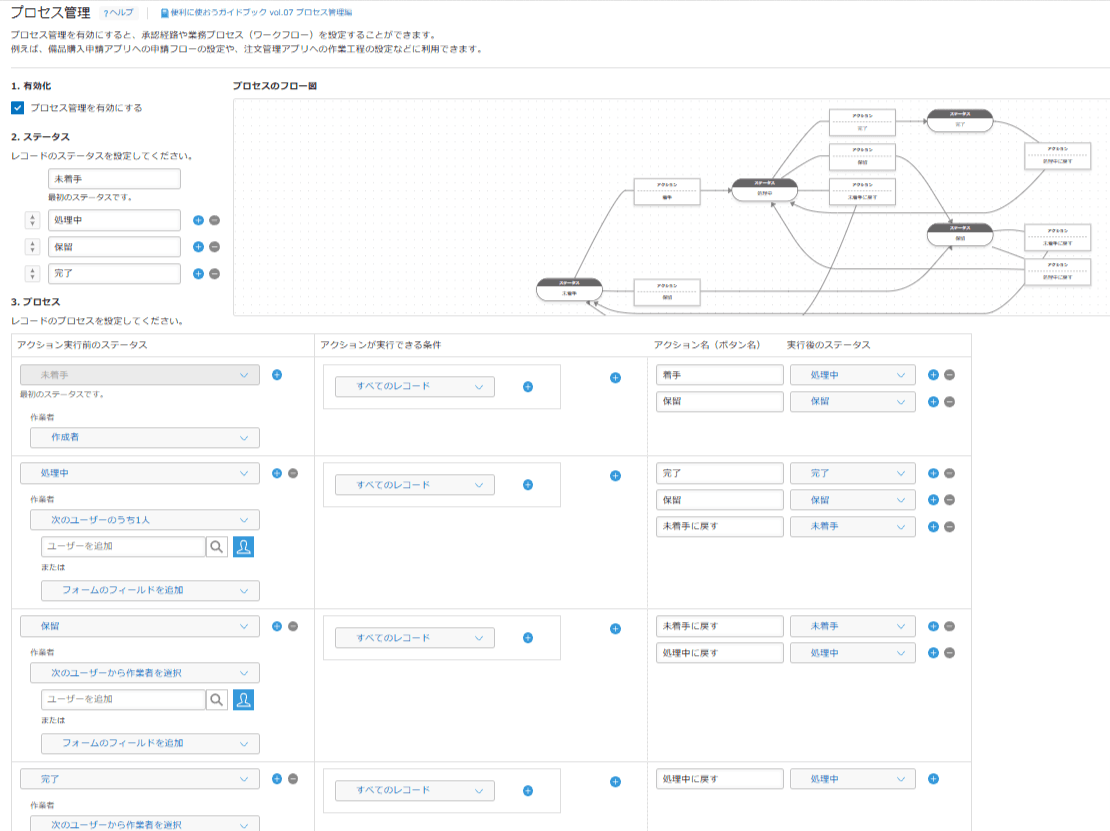Click 保留 status node in flow diagram
Screen dimensions: 1110x831
click(x=960, y=234)
